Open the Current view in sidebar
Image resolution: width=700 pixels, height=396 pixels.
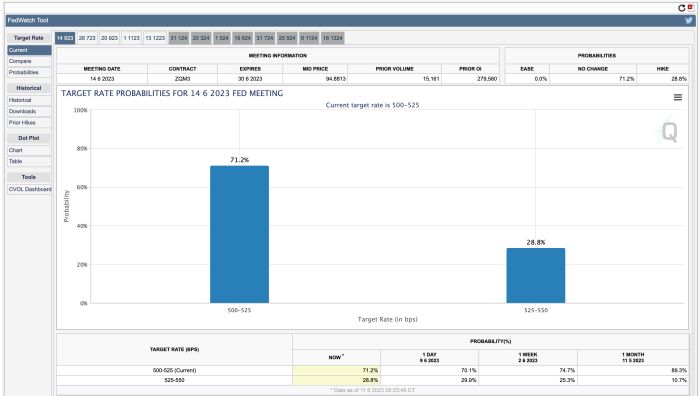click(x=29, y=50)
